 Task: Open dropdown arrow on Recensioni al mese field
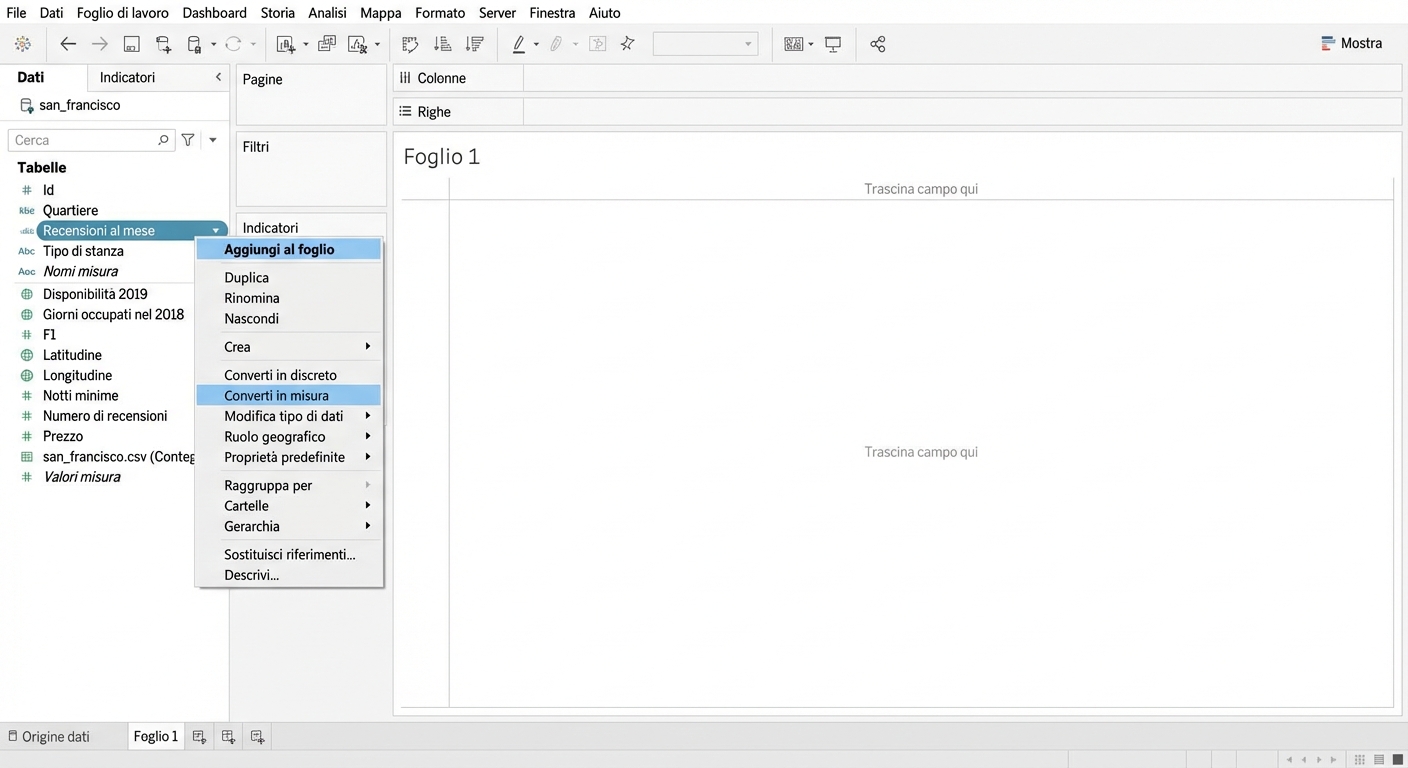pos(216,231)
